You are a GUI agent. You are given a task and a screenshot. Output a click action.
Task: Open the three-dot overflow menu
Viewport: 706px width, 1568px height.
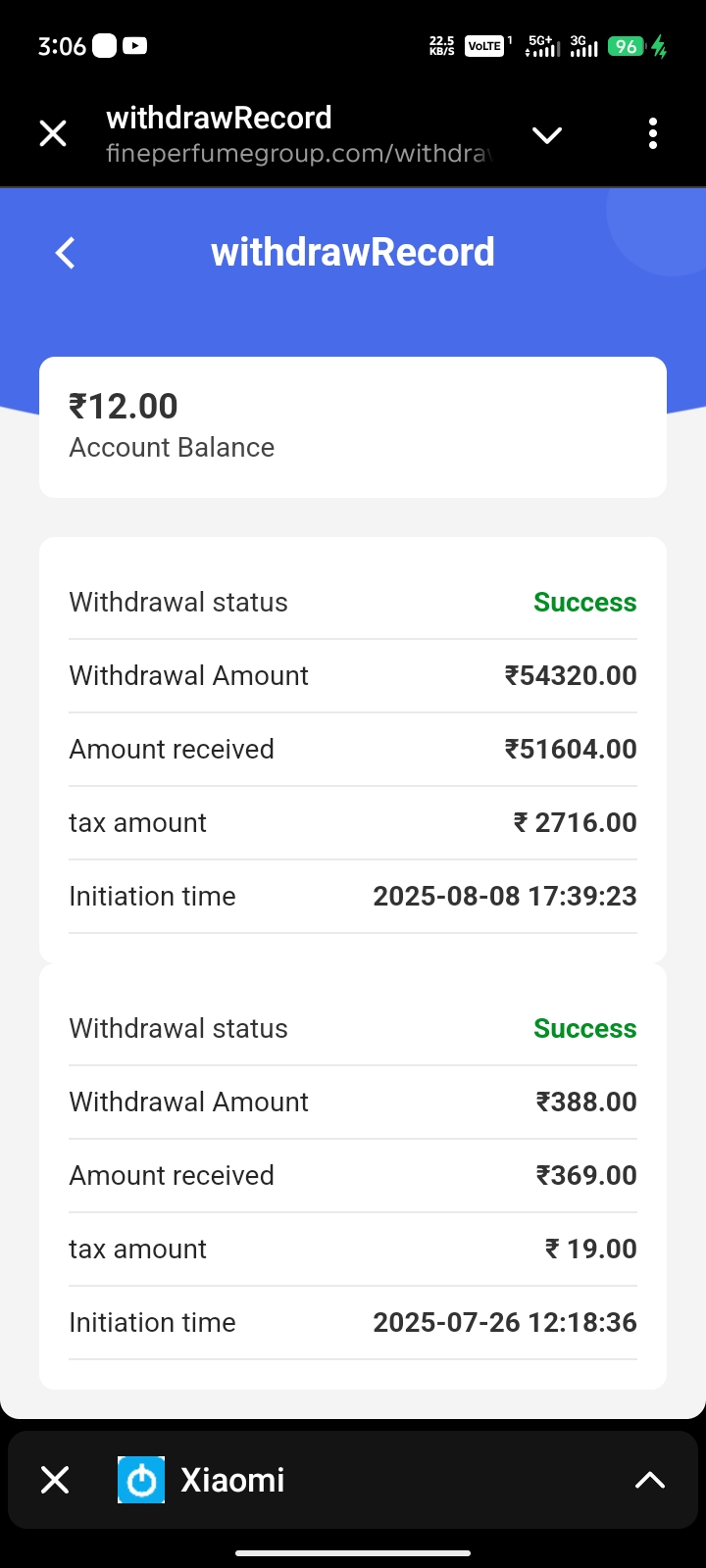pyautogui.click(x=653, y=133)
